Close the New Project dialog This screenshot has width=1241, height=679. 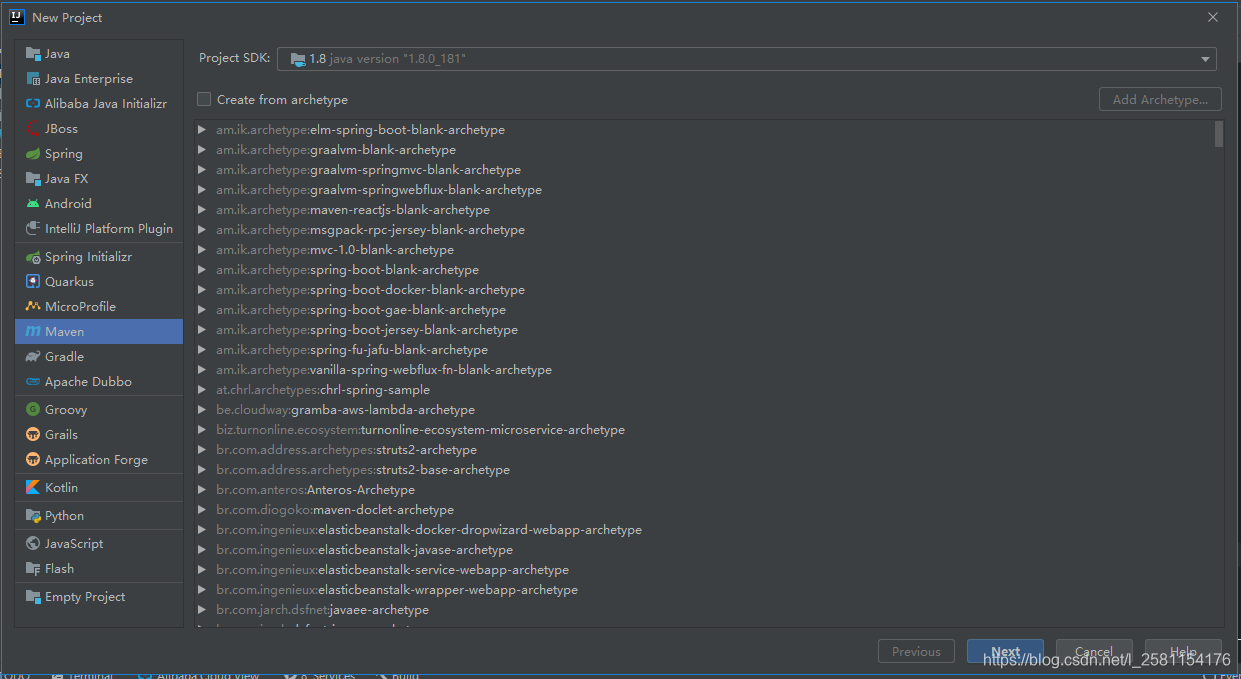(1213, 17)
